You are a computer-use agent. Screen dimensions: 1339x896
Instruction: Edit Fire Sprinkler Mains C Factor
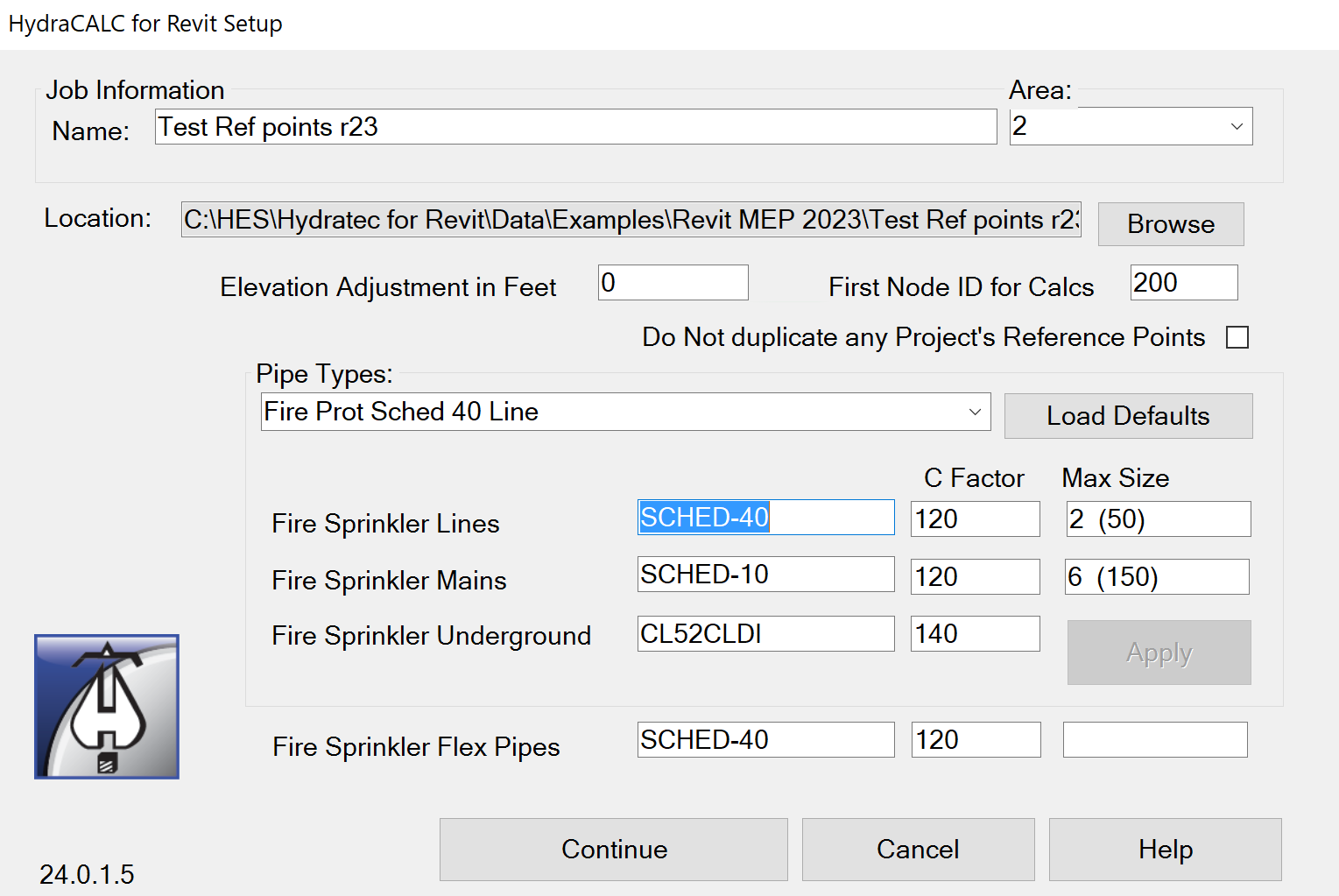(x=976, y=577)
